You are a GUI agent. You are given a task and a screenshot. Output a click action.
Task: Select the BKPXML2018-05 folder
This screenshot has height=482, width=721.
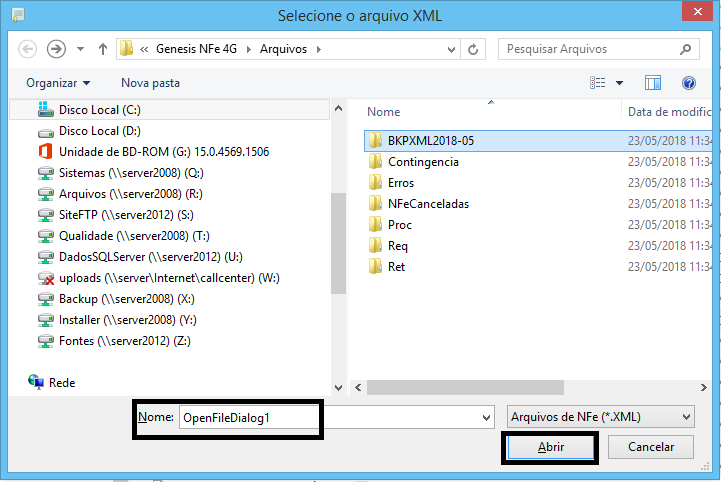point(430,141)
